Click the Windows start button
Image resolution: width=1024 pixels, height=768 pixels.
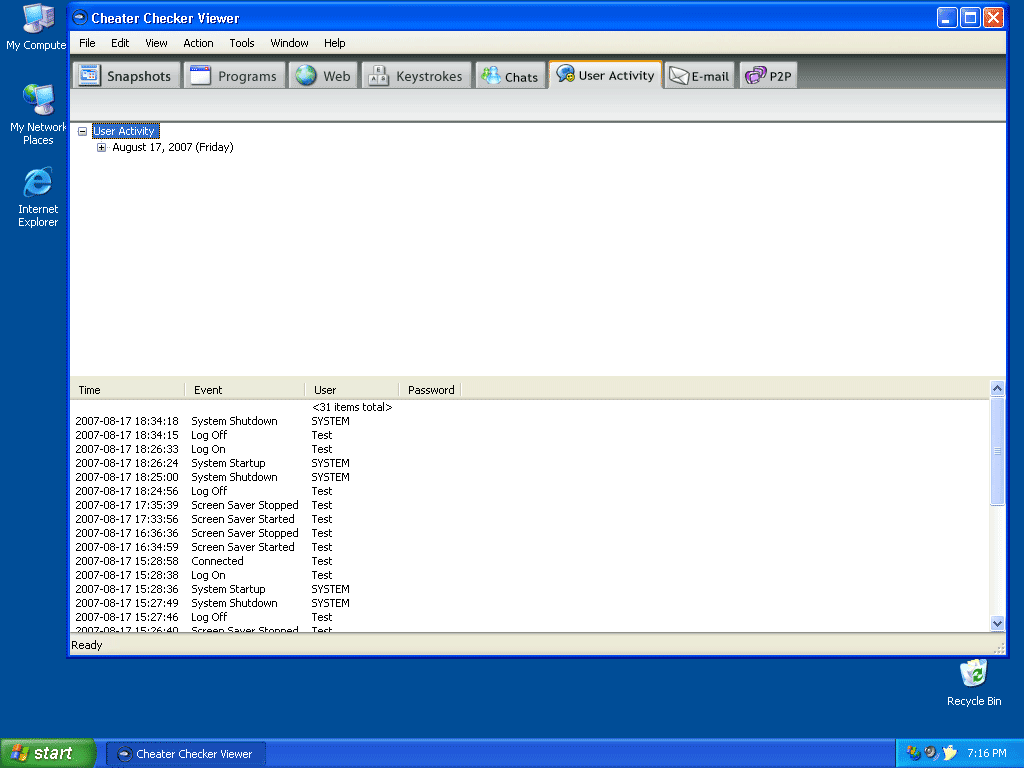(x=48, y=753)
